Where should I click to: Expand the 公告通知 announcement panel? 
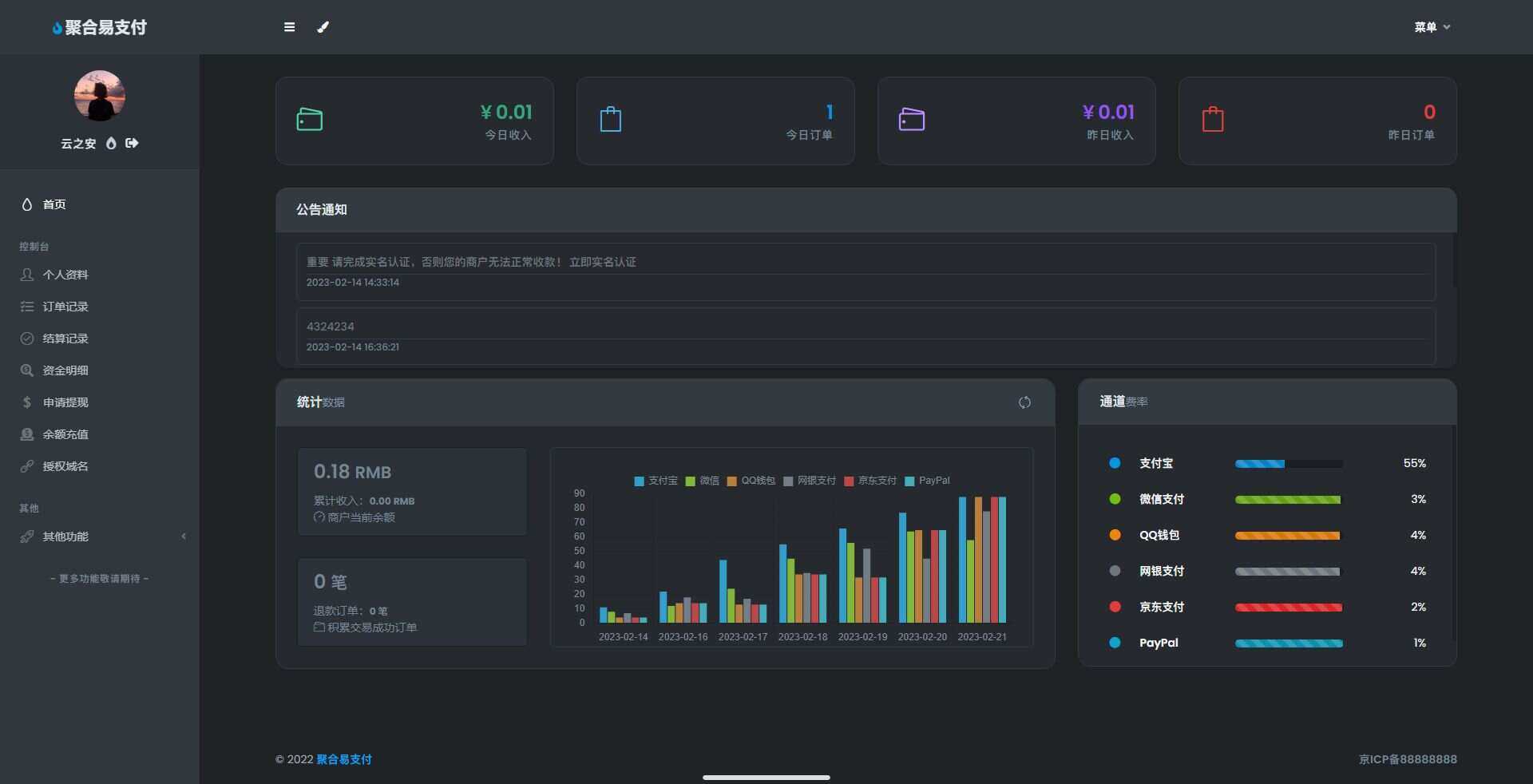[x=323, y=210]
